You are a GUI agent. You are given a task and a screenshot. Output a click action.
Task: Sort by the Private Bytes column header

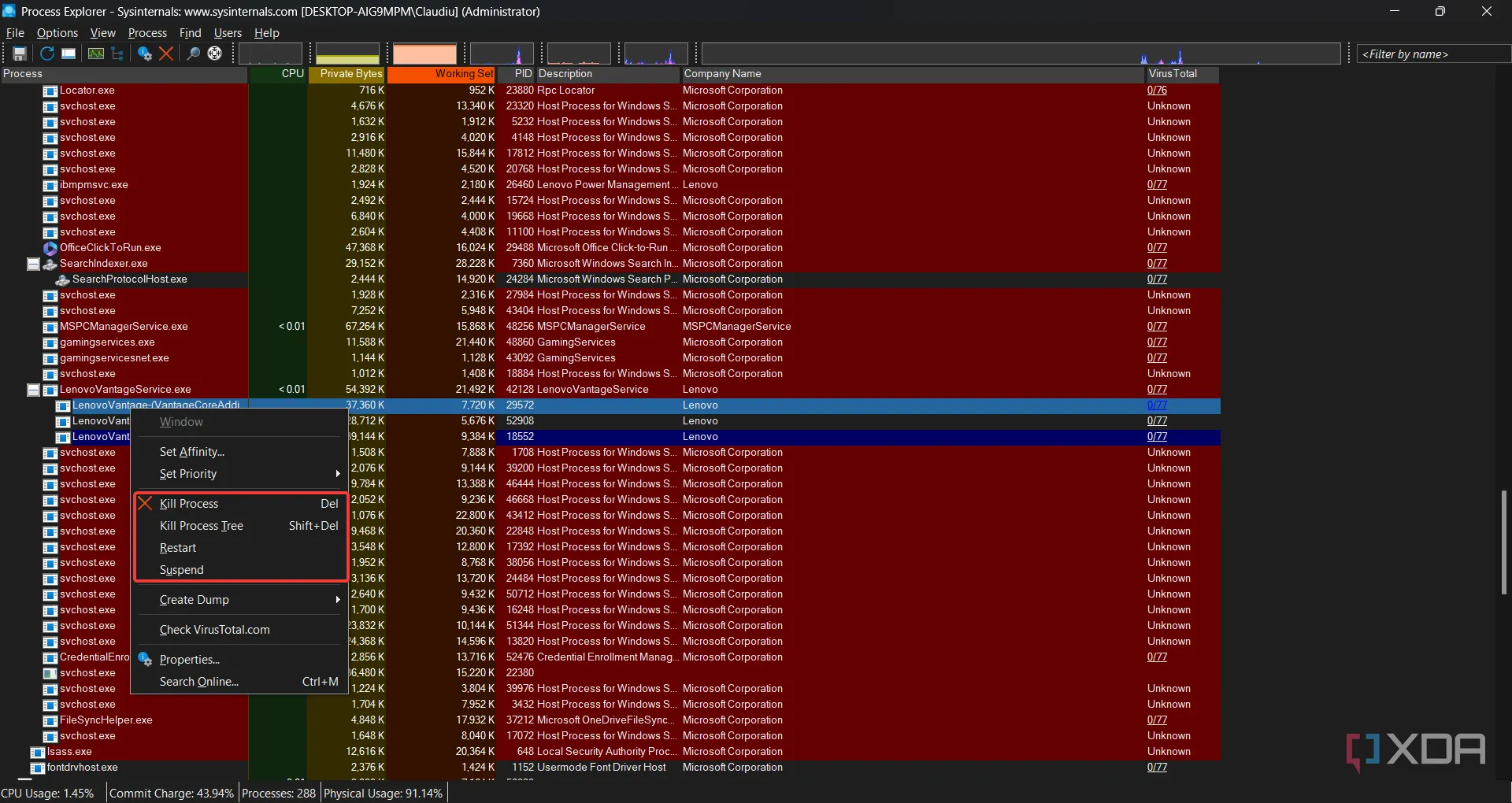coord(346,74)
